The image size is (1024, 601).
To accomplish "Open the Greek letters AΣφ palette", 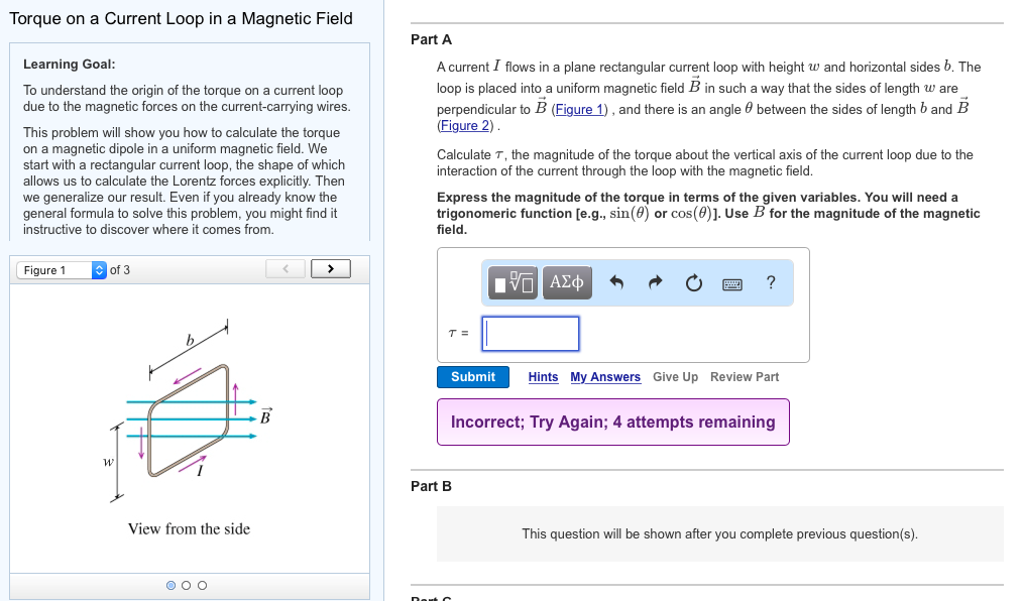I will 567,283.
